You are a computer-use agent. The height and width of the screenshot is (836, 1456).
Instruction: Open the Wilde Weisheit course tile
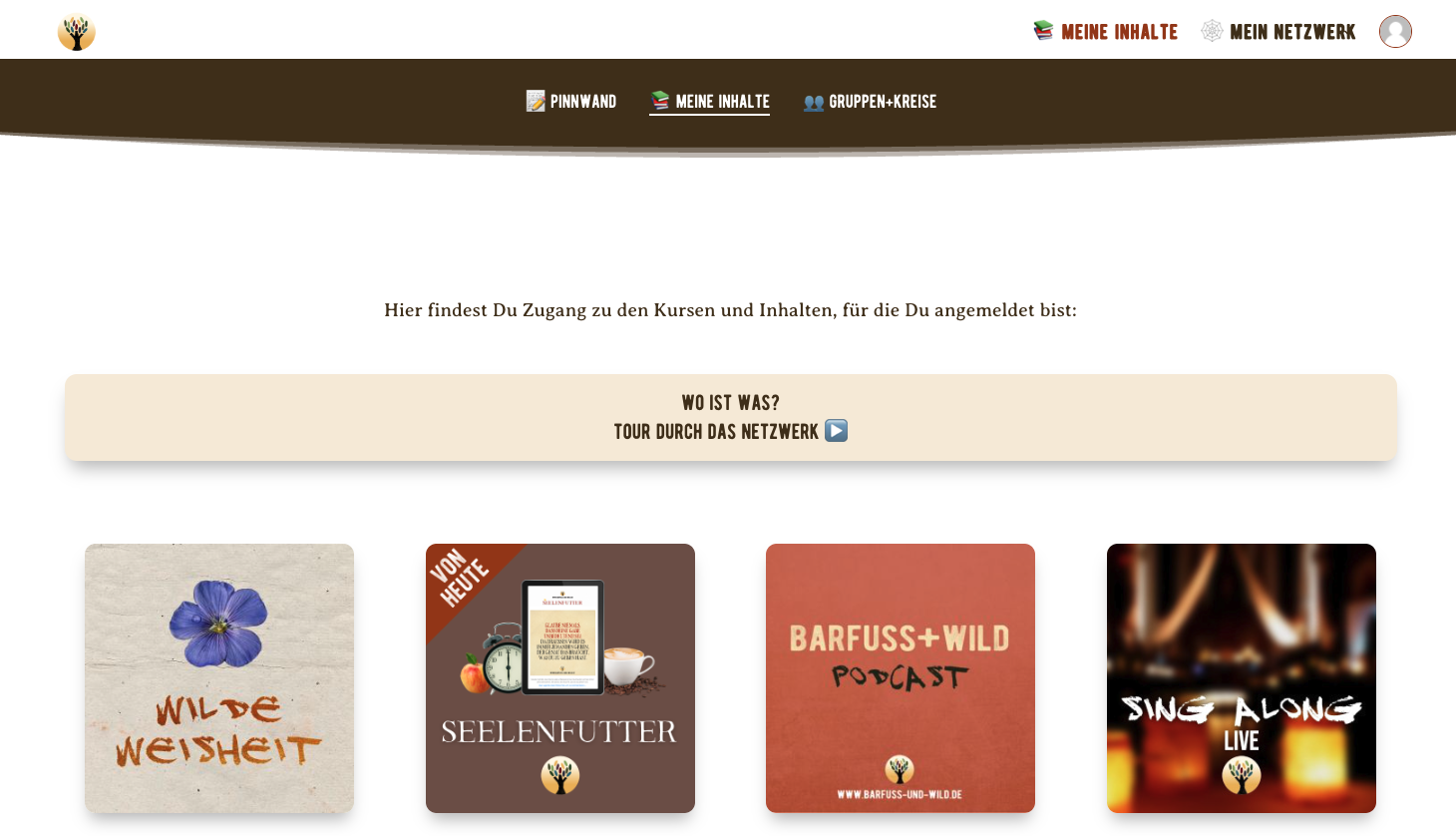pyautogui.click(x=219, y=678)
